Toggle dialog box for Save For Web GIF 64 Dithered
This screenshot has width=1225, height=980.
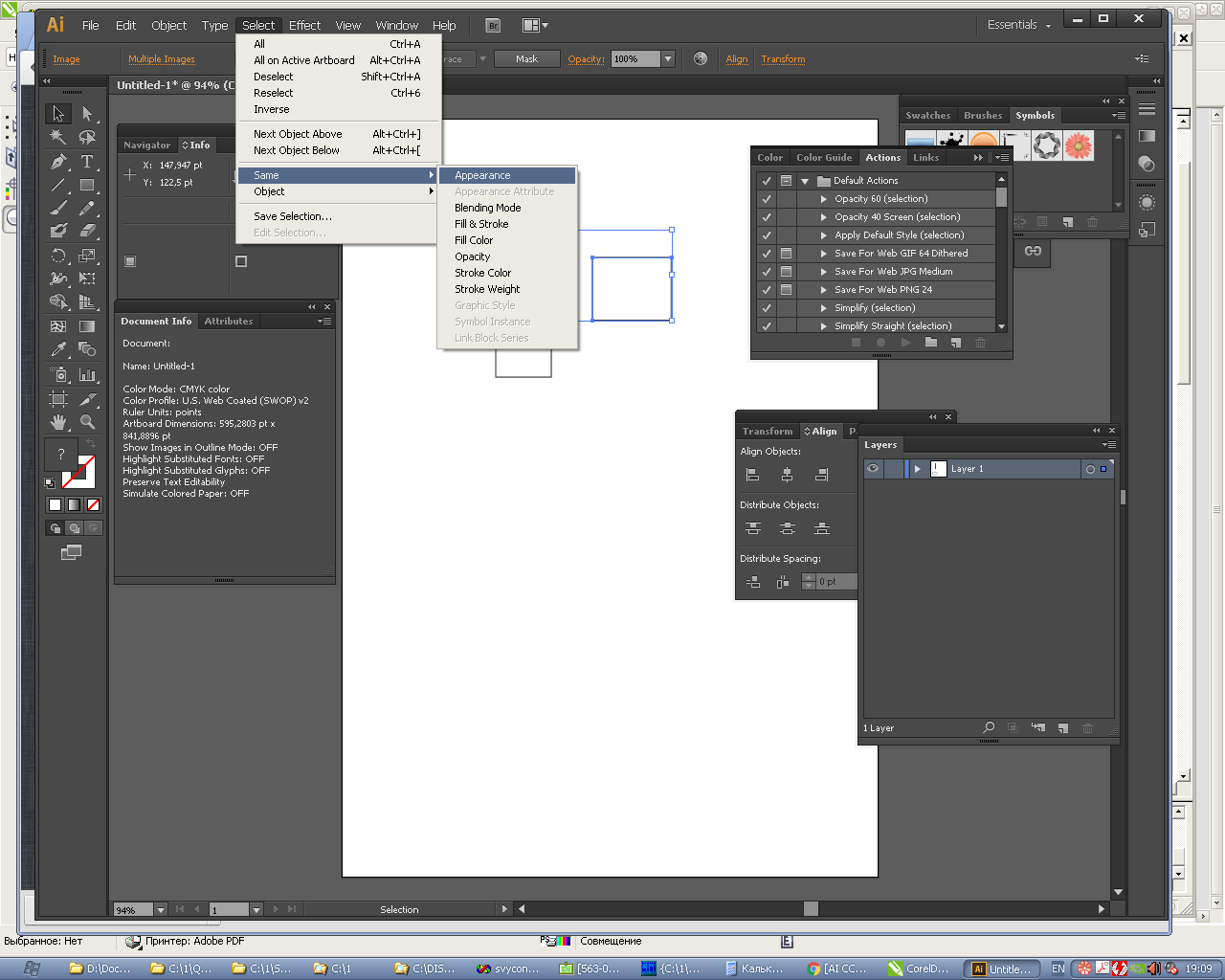(x=786, y=254)
